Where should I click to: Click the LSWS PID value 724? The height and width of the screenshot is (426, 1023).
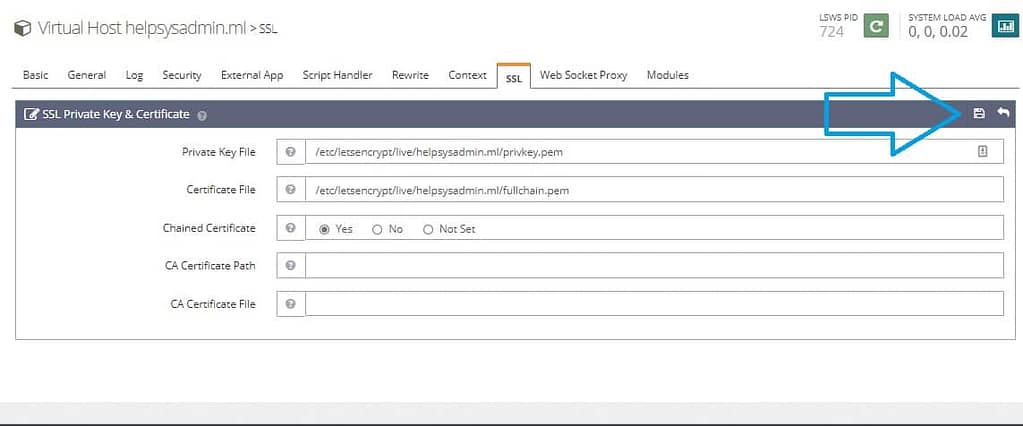click(x=831, y=31)
